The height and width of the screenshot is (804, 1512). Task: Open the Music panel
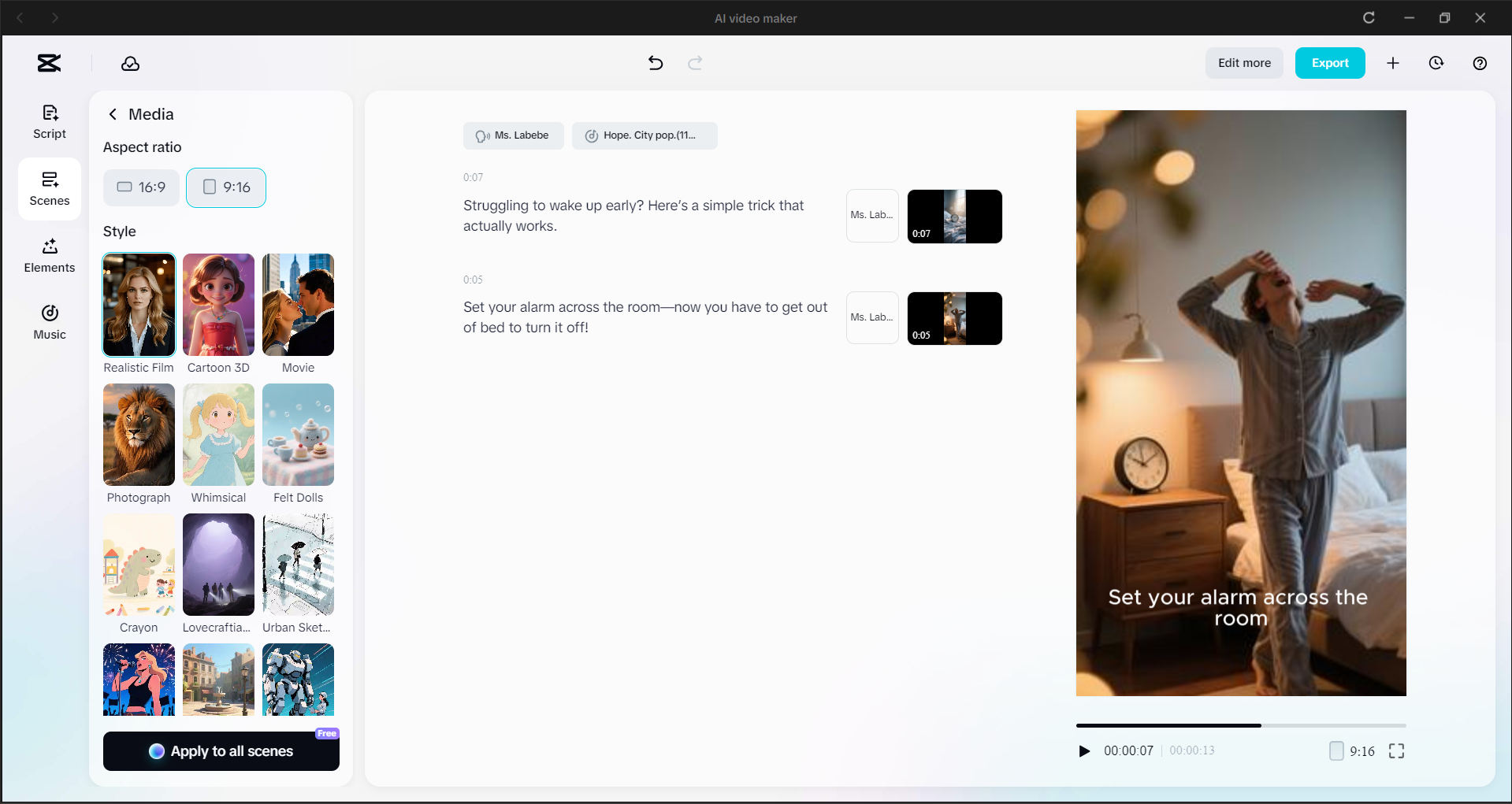coord(49,322)
